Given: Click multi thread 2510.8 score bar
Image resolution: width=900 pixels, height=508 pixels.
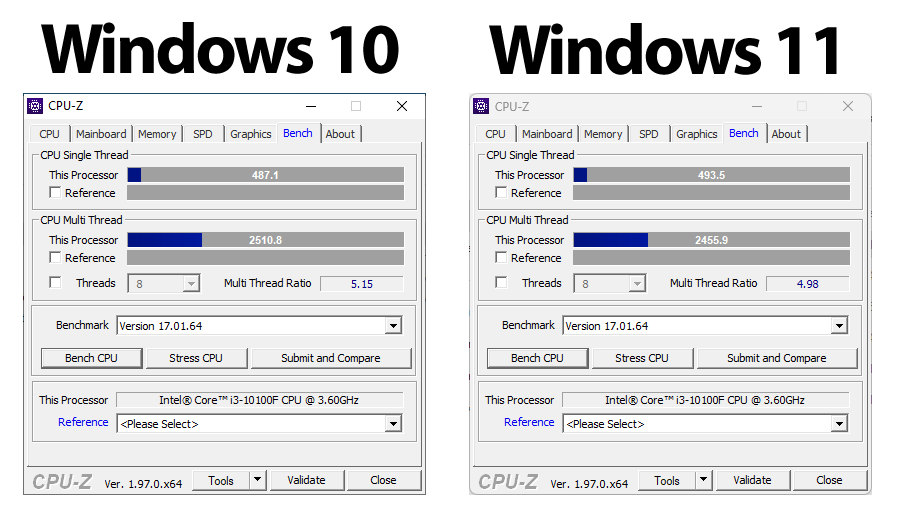Looking at the screenshot, I should (266, 239).
